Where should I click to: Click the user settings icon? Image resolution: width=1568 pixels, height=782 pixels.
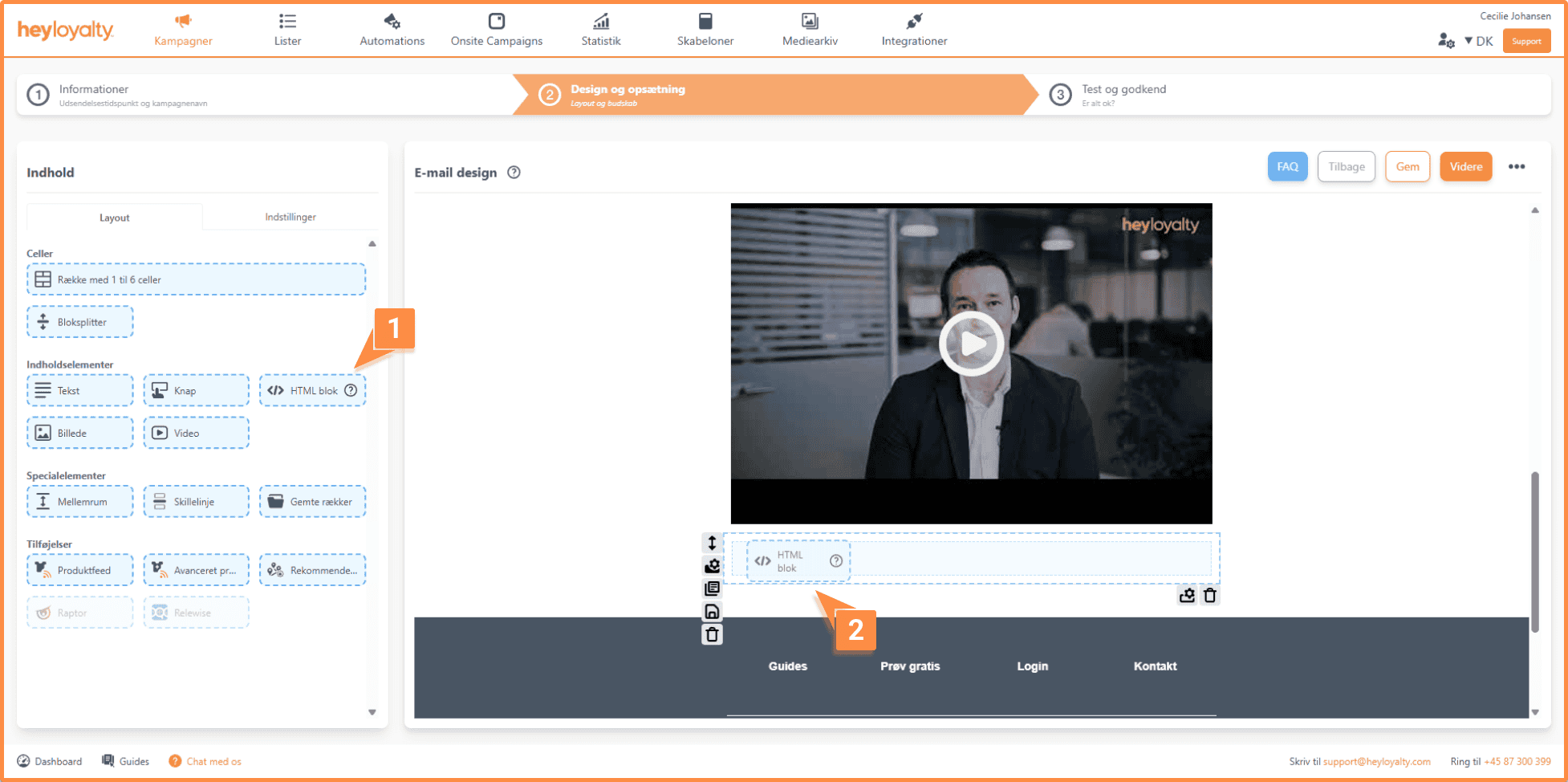(1446, 41)
